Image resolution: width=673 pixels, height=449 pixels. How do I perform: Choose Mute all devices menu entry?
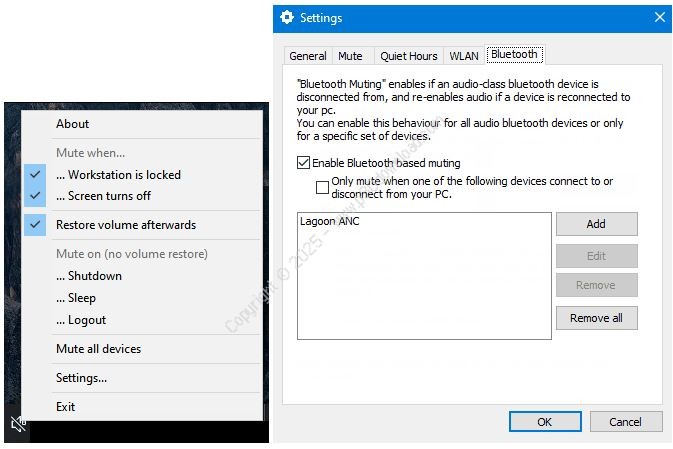click(x=98, y=349)
